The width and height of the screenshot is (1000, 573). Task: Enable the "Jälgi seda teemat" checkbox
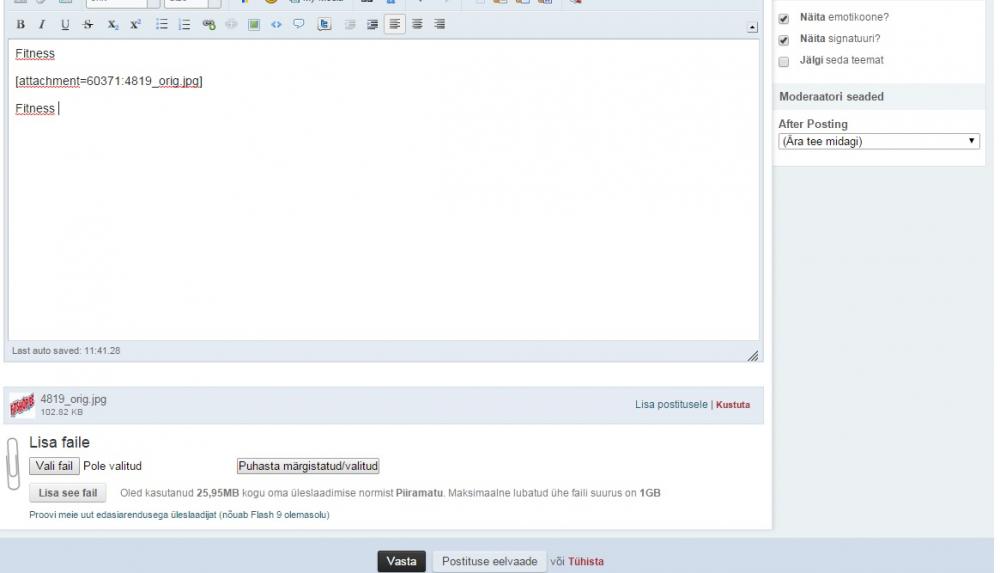tap(784, 61)
